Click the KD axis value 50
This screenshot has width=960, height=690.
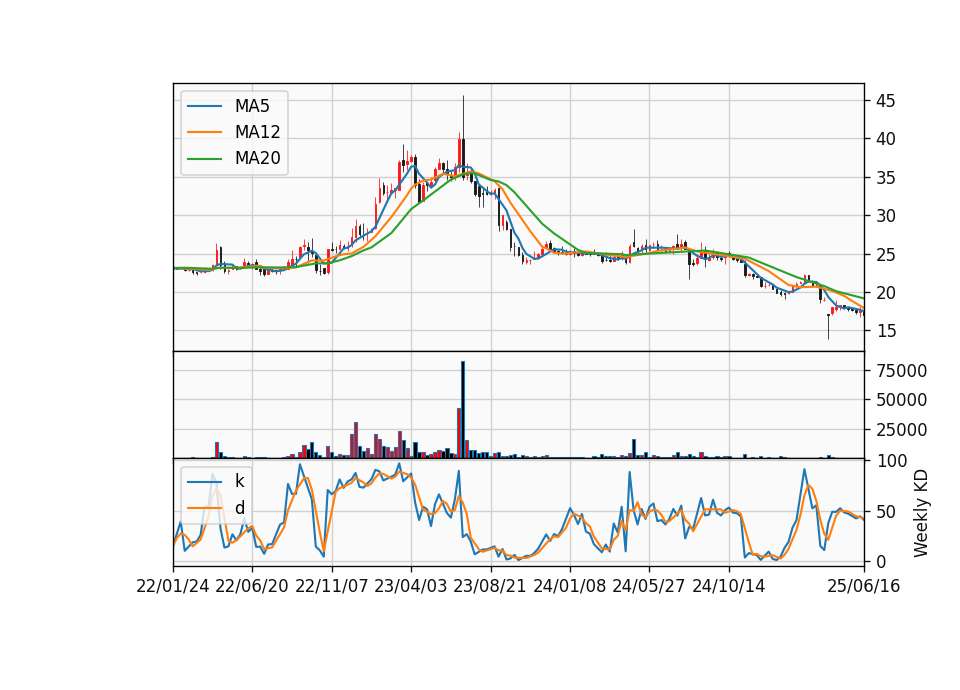click(885, 511)
